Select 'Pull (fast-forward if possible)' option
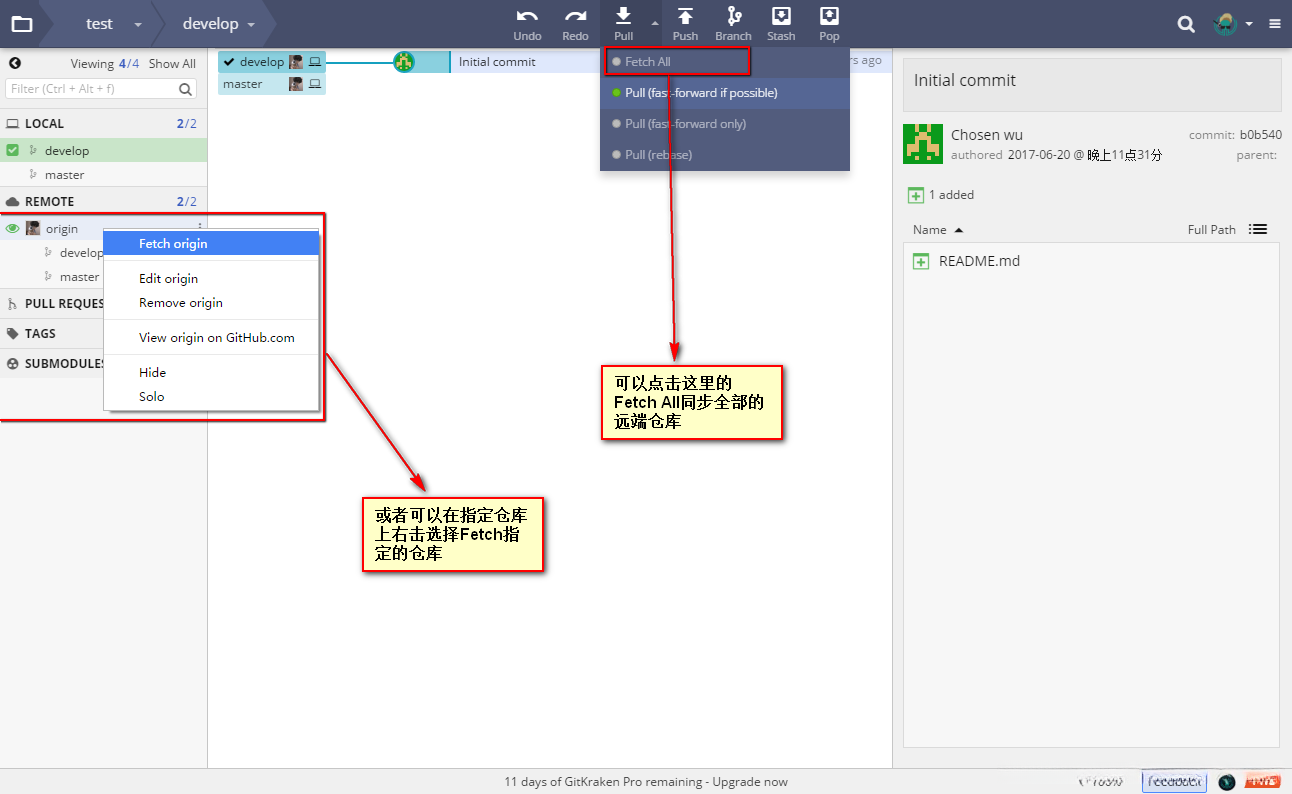The height and width of the screenshot is (794, 1292). [x=725, y=93]
